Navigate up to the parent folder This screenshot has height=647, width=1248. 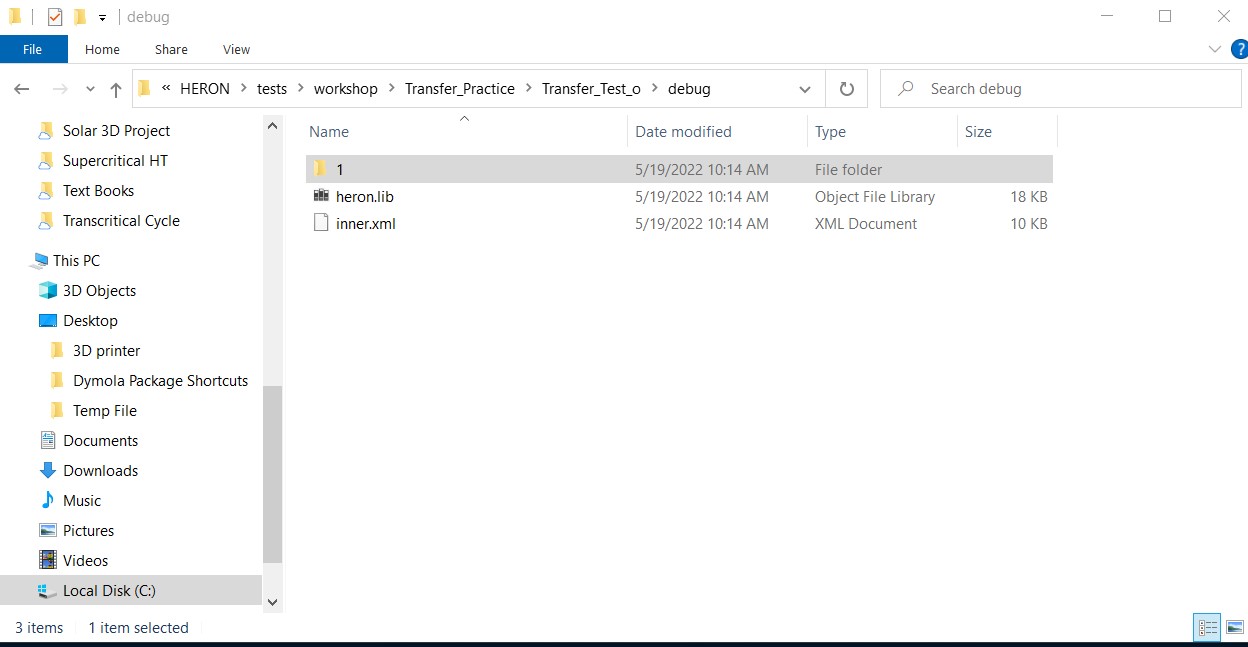[x=115, y=88]
